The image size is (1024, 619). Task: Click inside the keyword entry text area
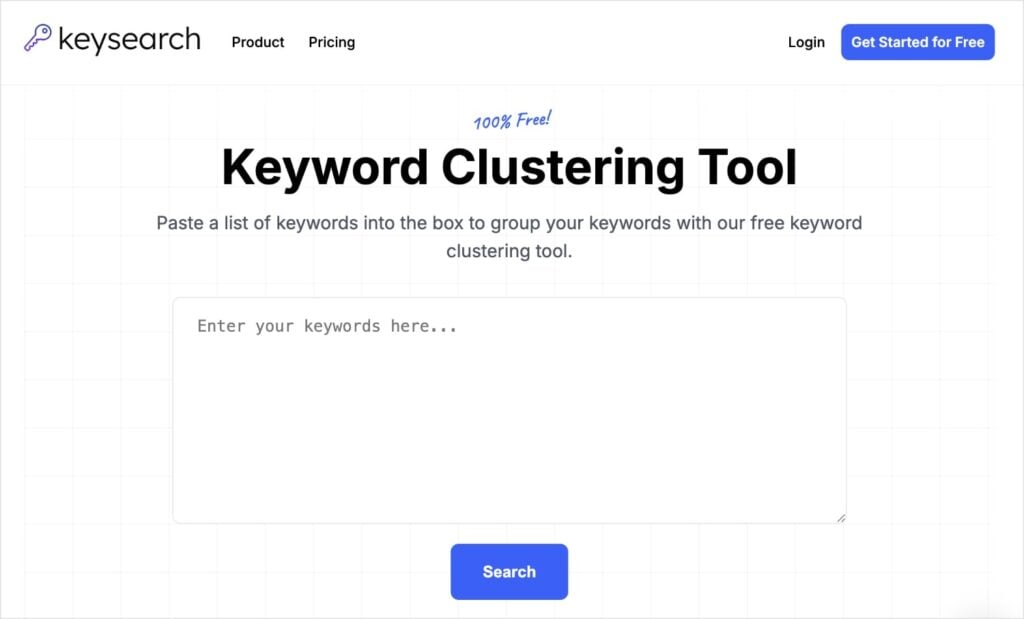[x=510, y=410]
